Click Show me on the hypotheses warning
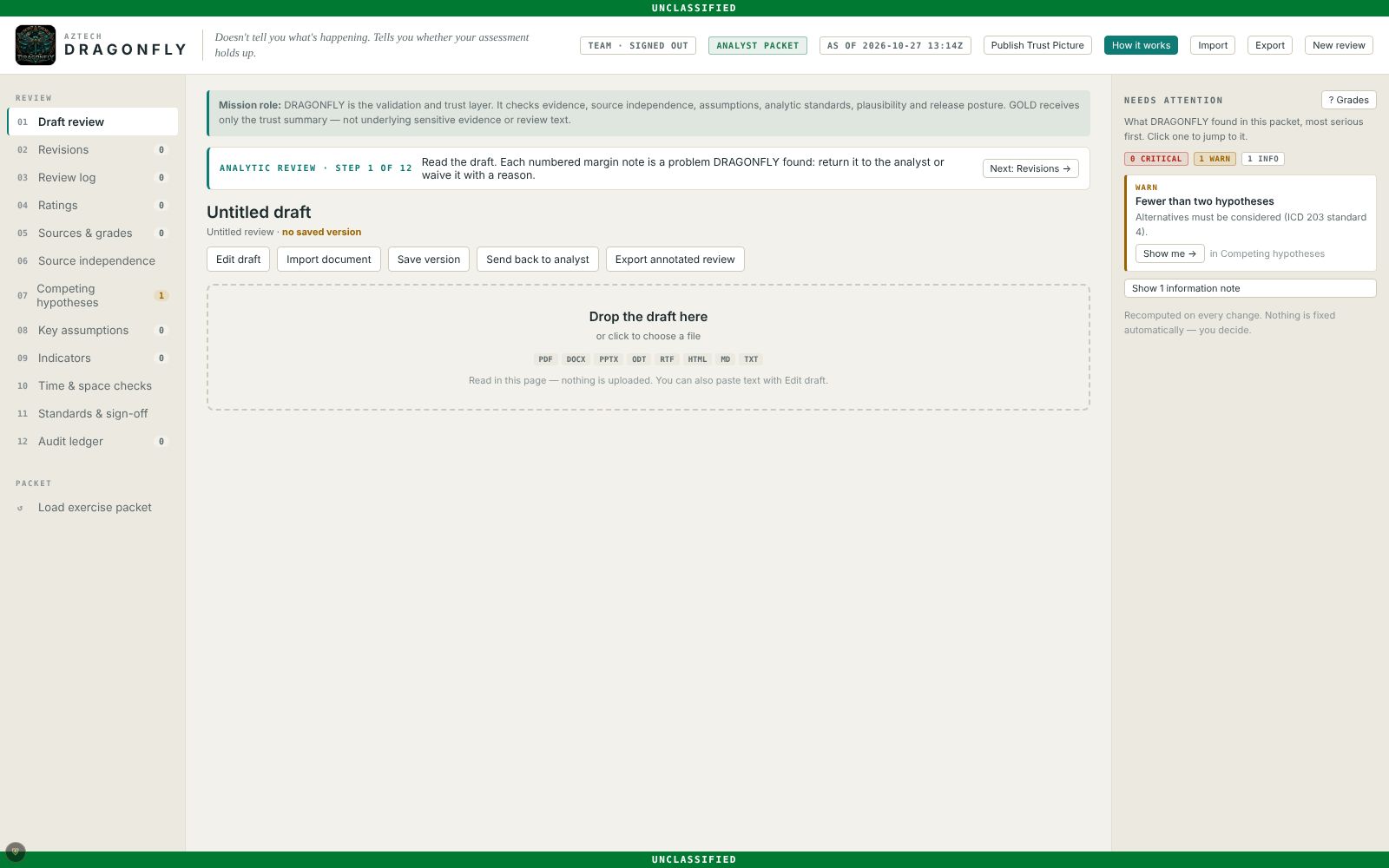This screenshot has width=1389, height=868. click(1169, 253)
